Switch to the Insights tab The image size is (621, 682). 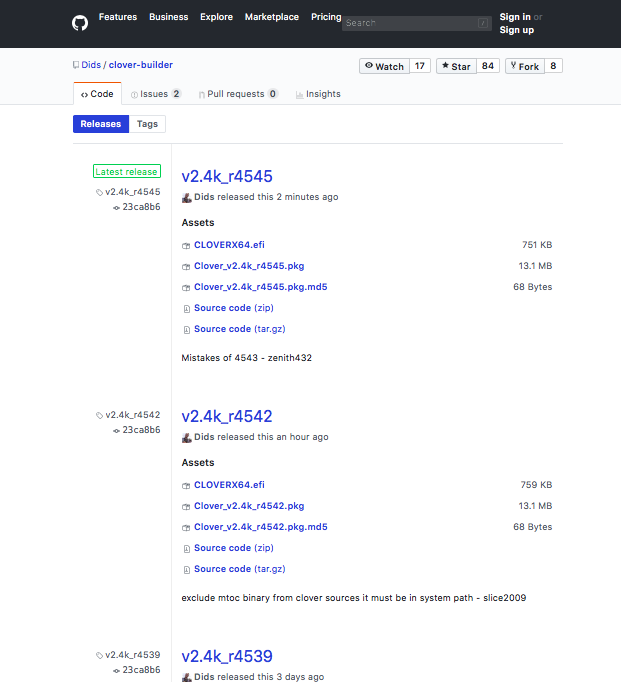click(318, 94)
